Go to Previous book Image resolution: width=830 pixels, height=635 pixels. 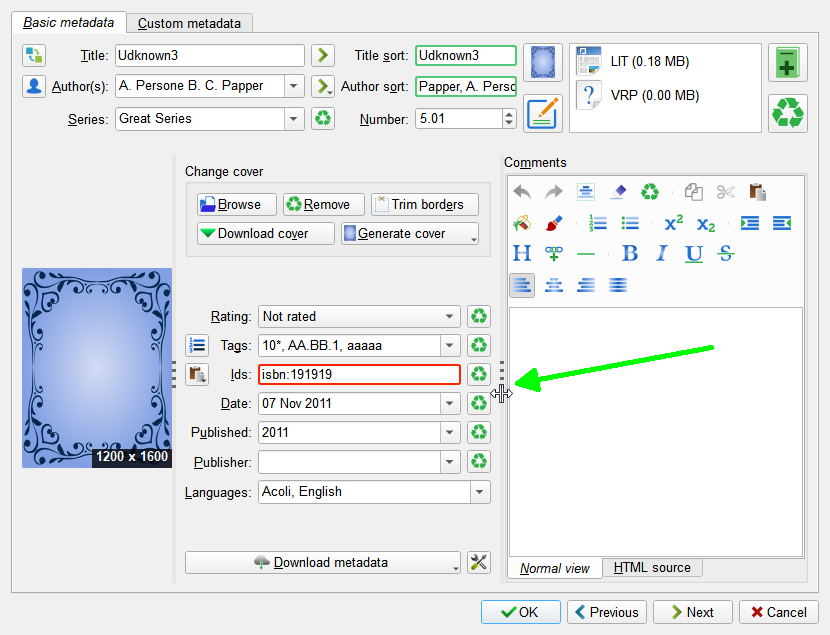607,612
